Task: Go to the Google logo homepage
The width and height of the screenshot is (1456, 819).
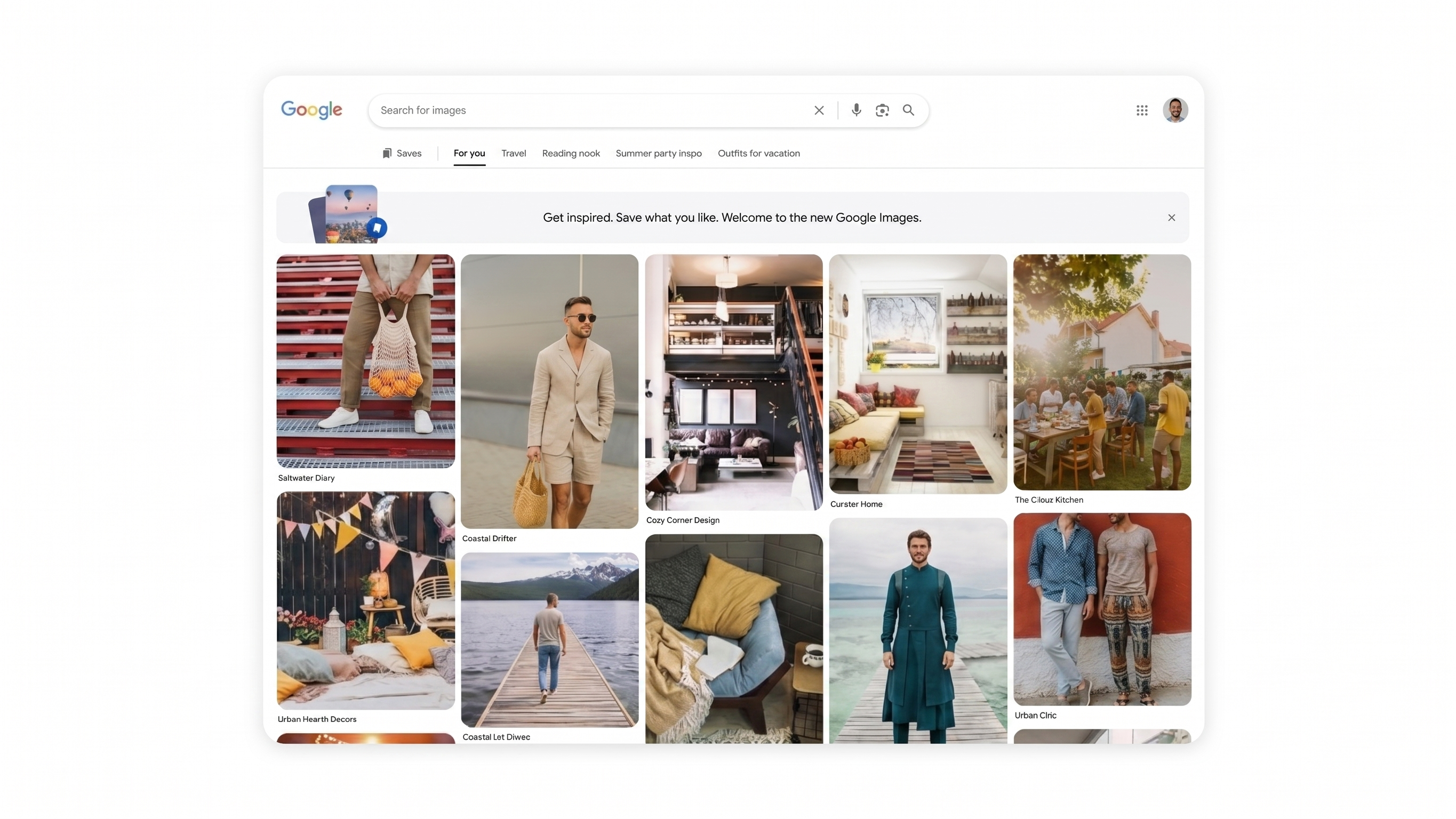Action: click(x=311, y=110)
